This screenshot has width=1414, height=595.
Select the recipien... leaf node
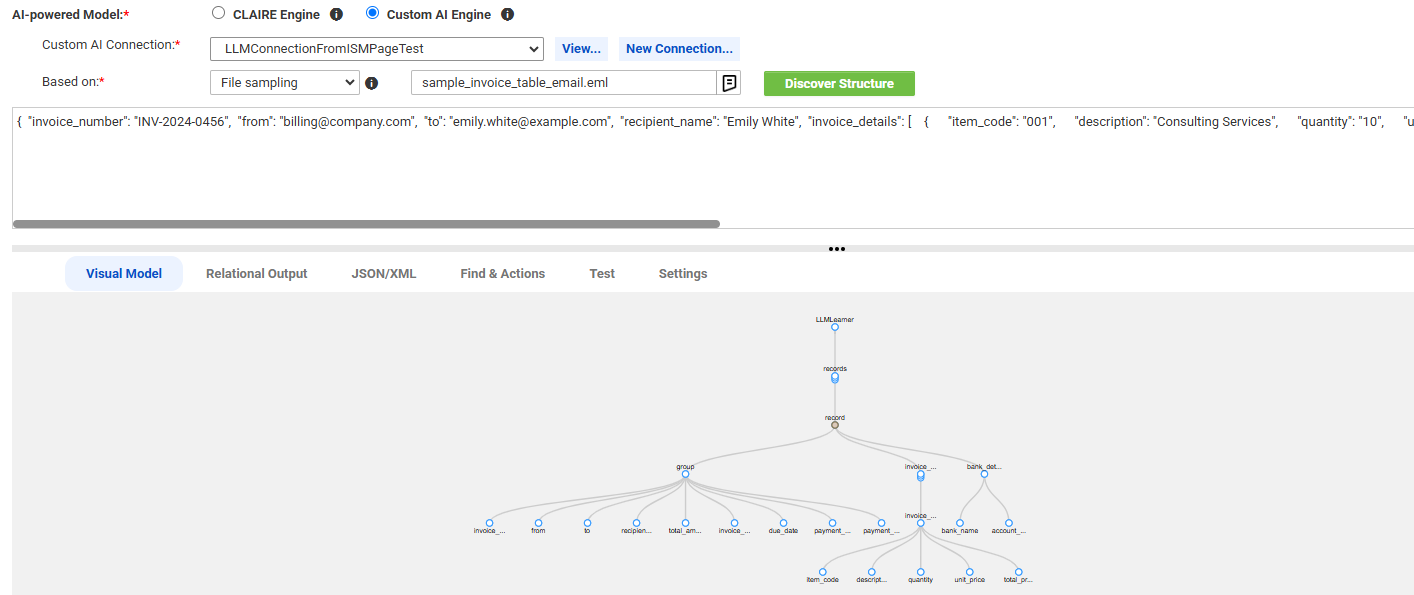636,522
